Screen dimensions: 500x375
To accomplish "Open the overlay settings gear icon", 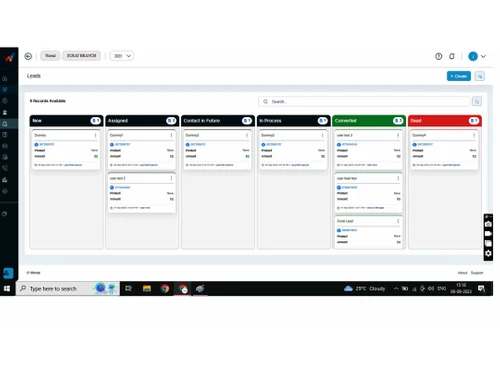I will 488,253.
